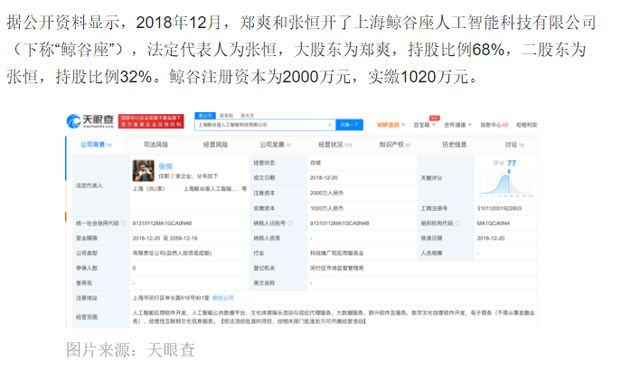The width and height of the screenshot is (640, 371).
Task: Click the help icon next to 组织机构代码
Action: 458,223
